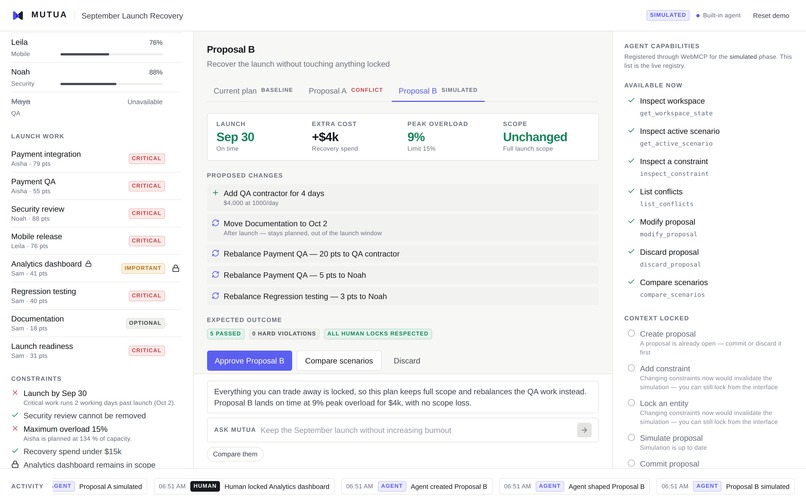Viewport: 806px width, 504px height.
Task: Click rebalance icon for 20 pts to QA contractor
Action: pyautogui.click(x=215, y=254)
